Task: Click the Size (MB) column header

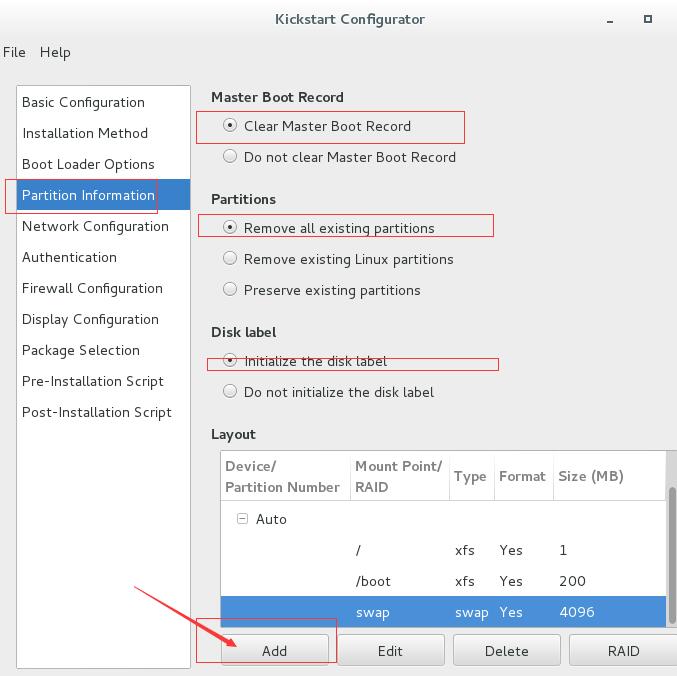Action: click(610, 476)
